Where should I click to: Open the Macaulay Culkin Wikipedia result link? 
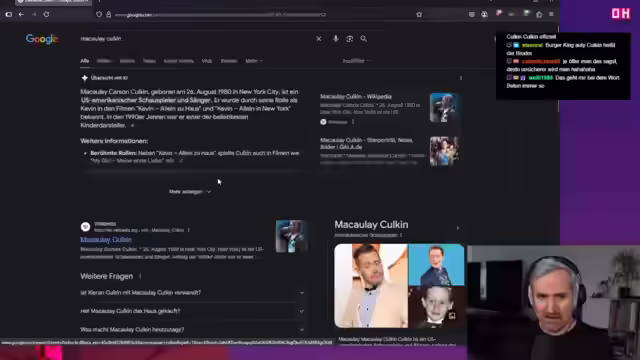[106, 240]
